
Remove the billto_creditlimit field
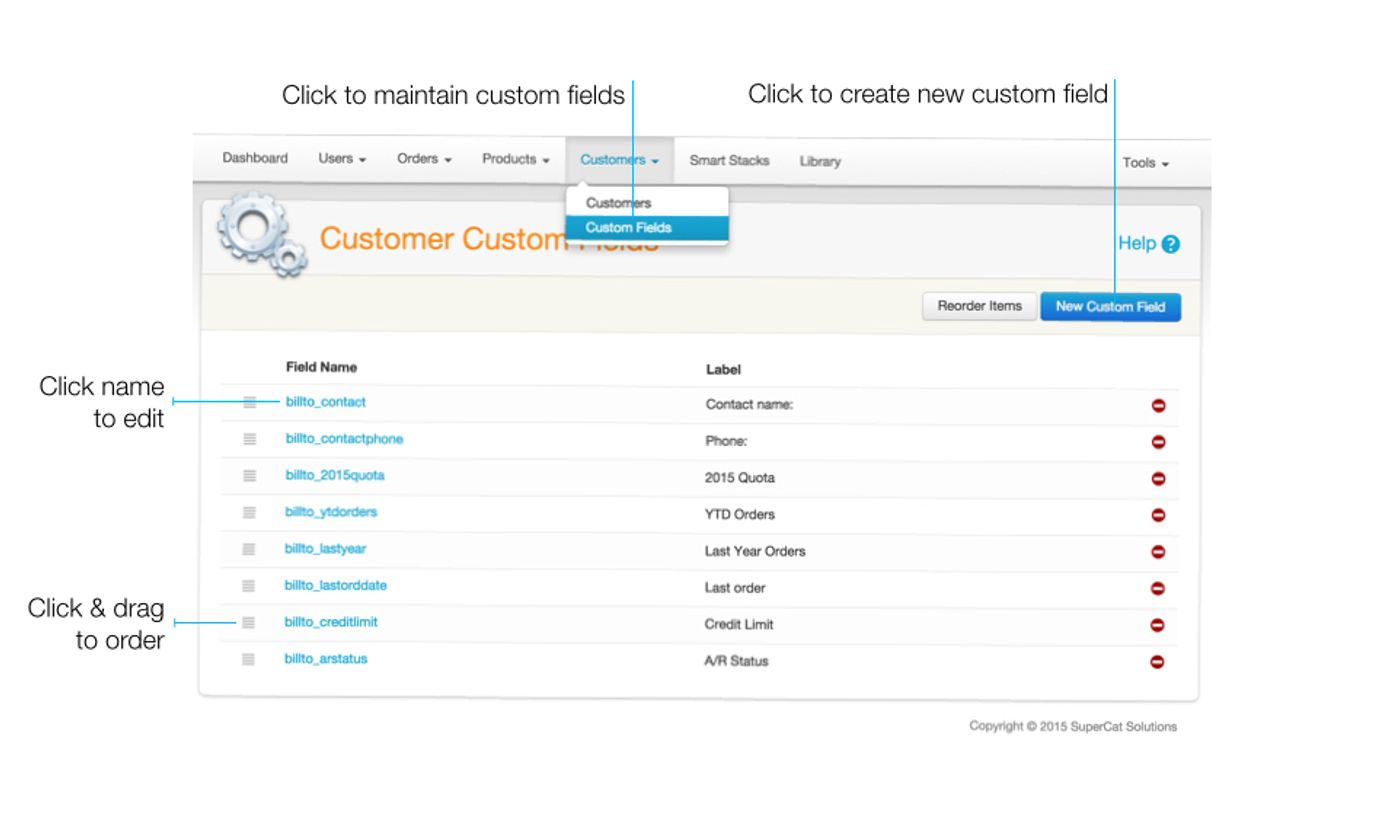[x=1158, y=625]
